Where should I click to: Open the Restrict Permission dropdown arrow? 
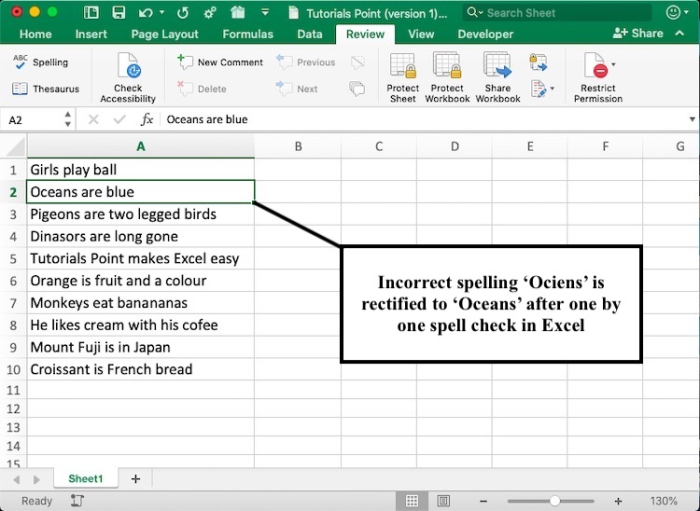click(x=613, y=65)
